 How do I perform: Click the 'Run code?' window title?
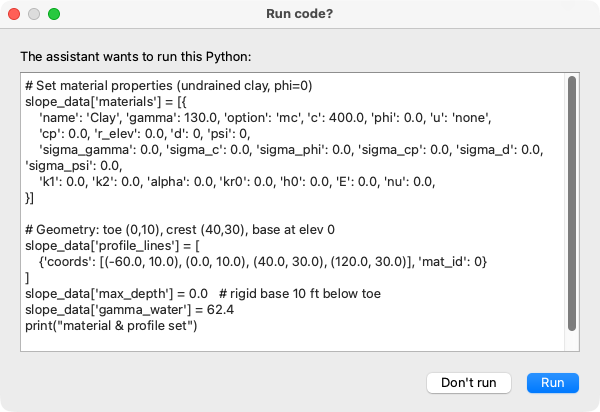click(300, 14)
